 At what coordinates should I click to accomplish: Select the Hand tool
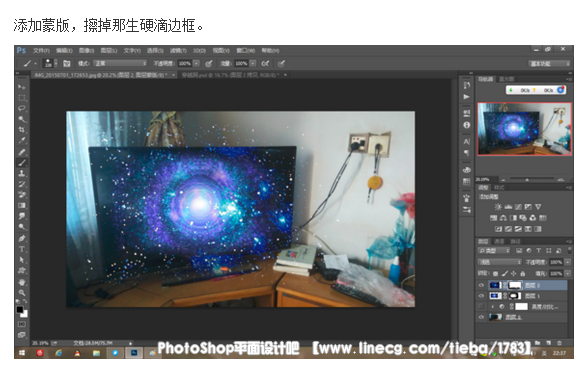pyautogui.click(x=22, y=282)
